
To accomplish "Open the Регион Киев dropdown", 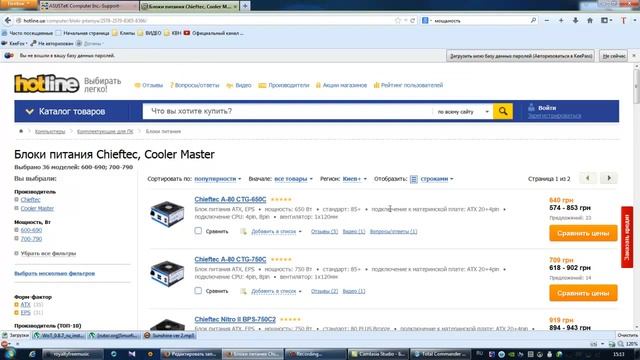I will 354,179.
